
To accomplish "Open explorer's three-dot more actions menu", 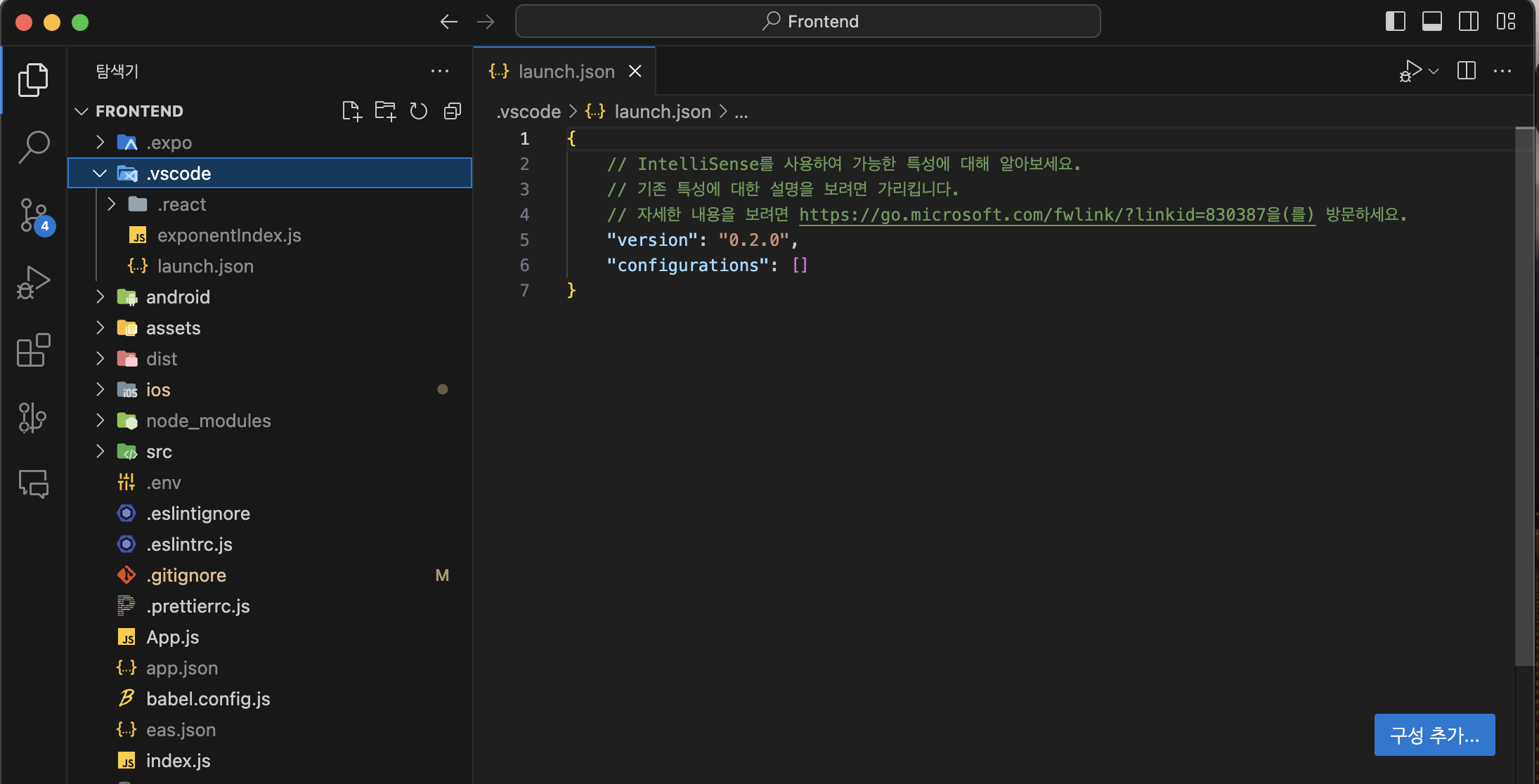I will coord(440,71).
